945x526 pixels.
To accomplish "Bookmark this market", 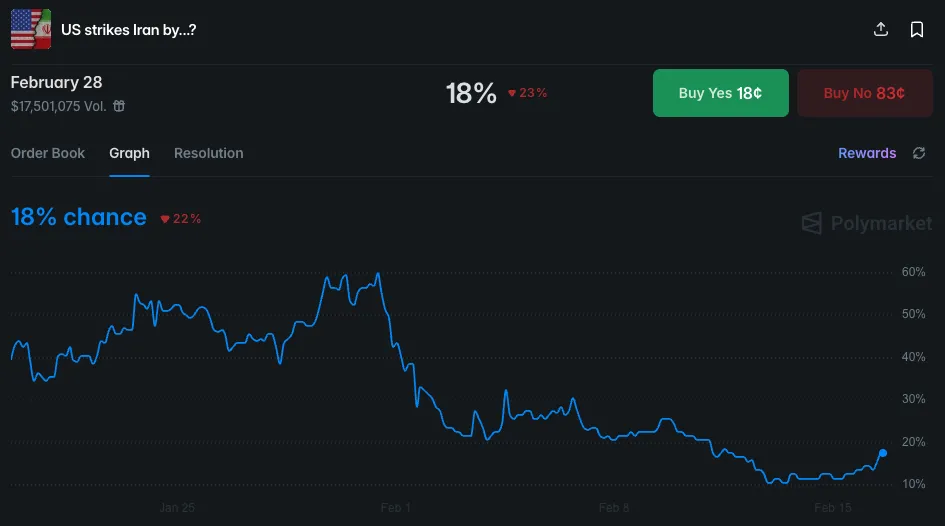I will (917, 30).
